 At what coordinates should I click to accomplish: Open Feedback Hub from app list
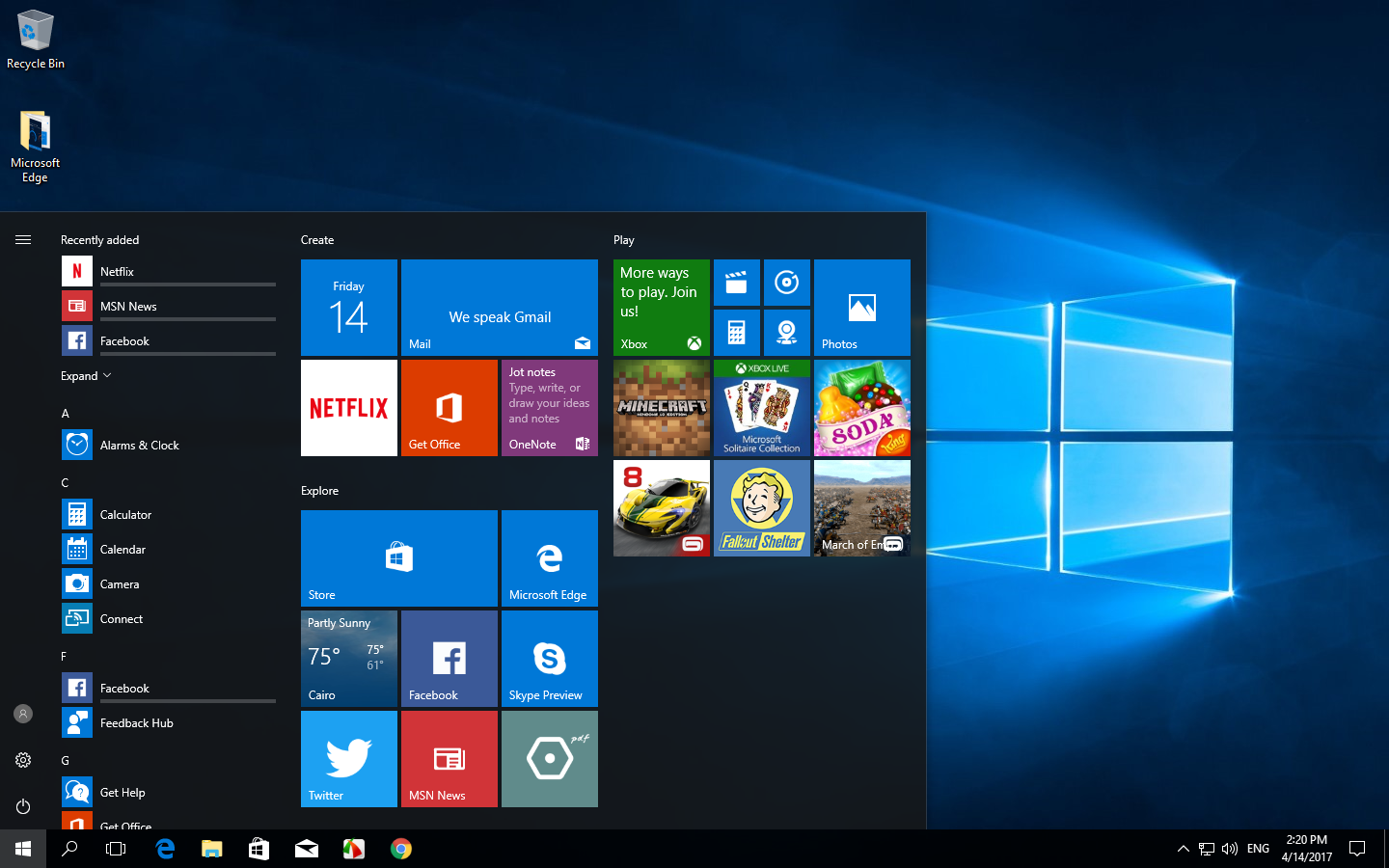[x=169, y=723]
